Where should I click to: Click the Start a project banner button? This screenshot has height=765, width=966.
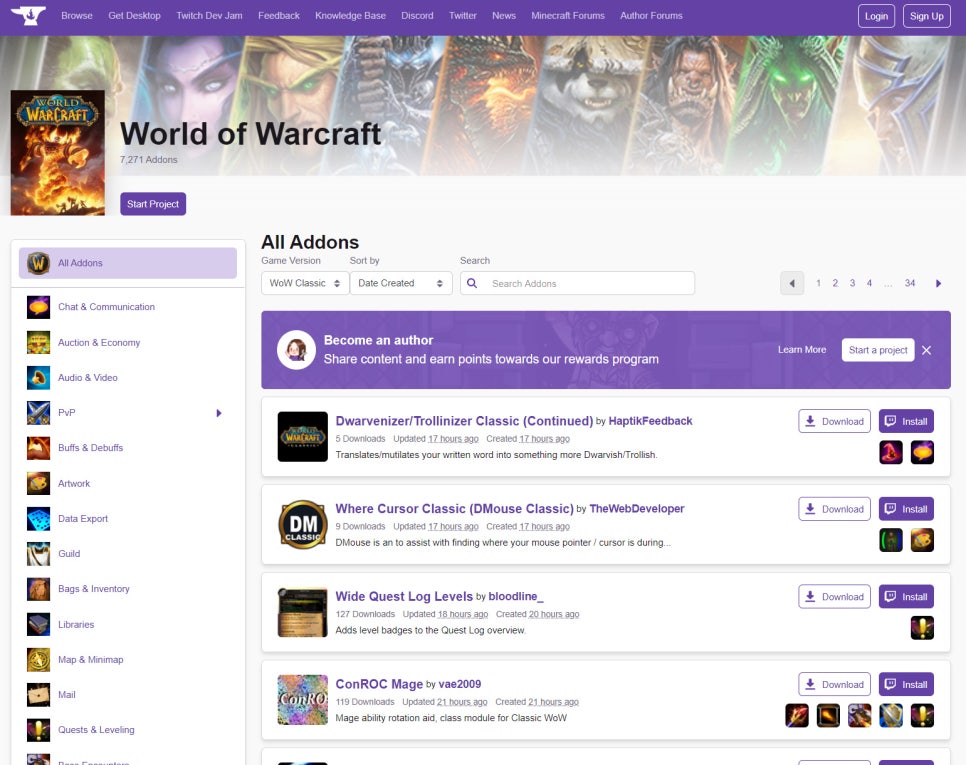coord(878,350)
